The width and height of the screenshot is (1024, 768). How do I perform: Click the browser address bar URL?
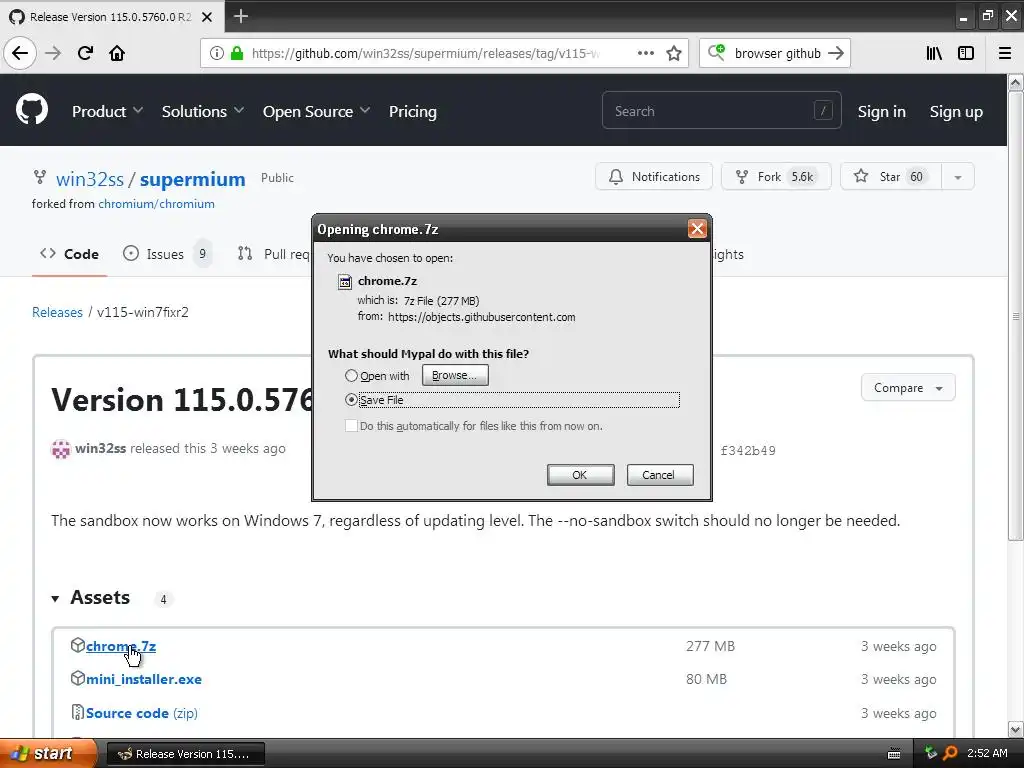(424, 54)
